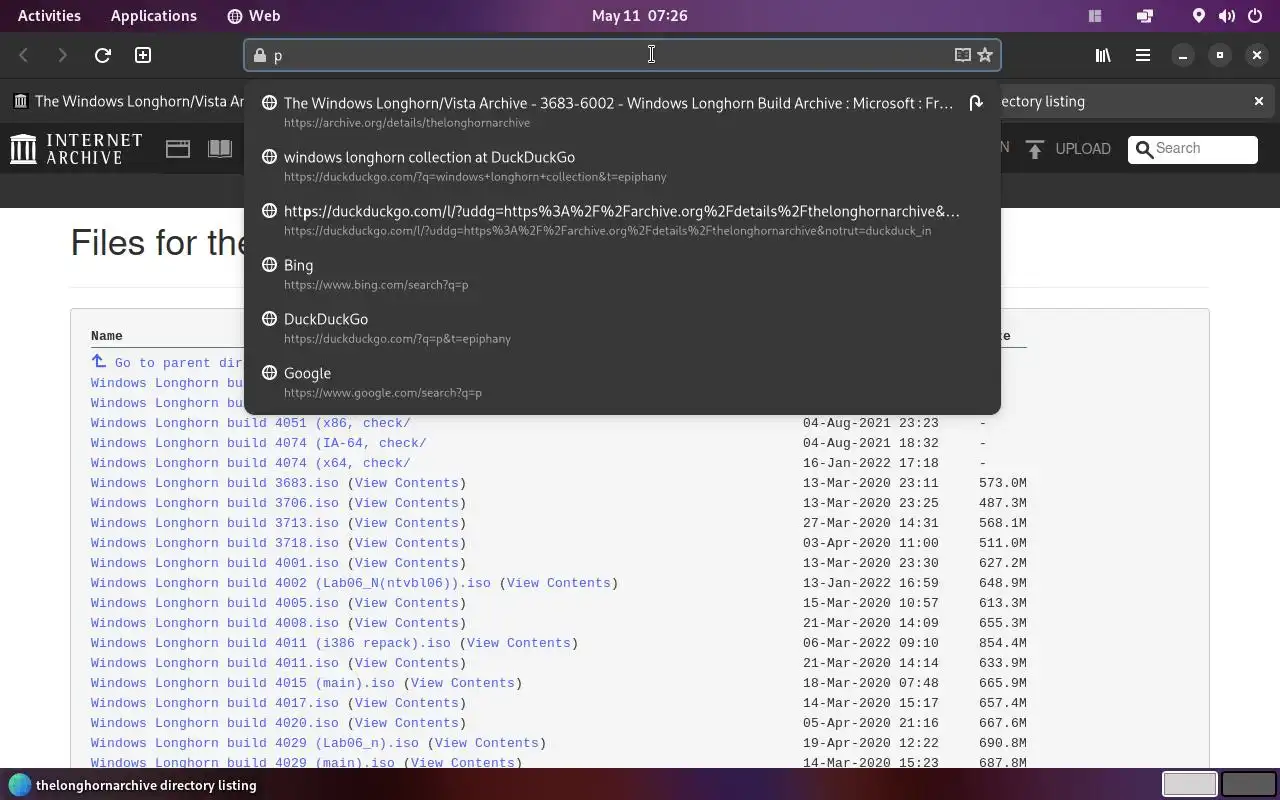
Task: Download build 4011 (i386 repack).iso
Action: tap(271, 643)
